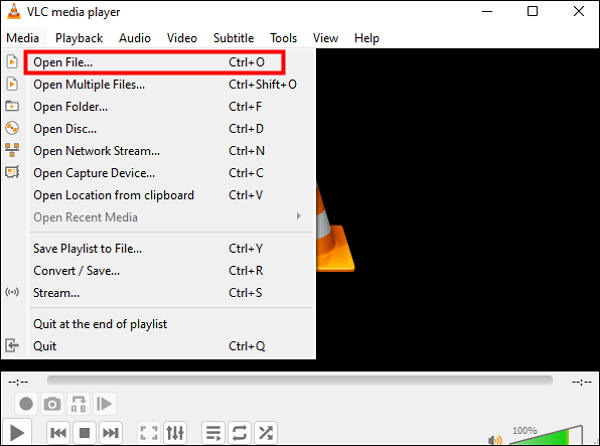Viewport: 600px width, 446px height.
Task: Click the Open Capture Device icon
Action: (12, 172)
